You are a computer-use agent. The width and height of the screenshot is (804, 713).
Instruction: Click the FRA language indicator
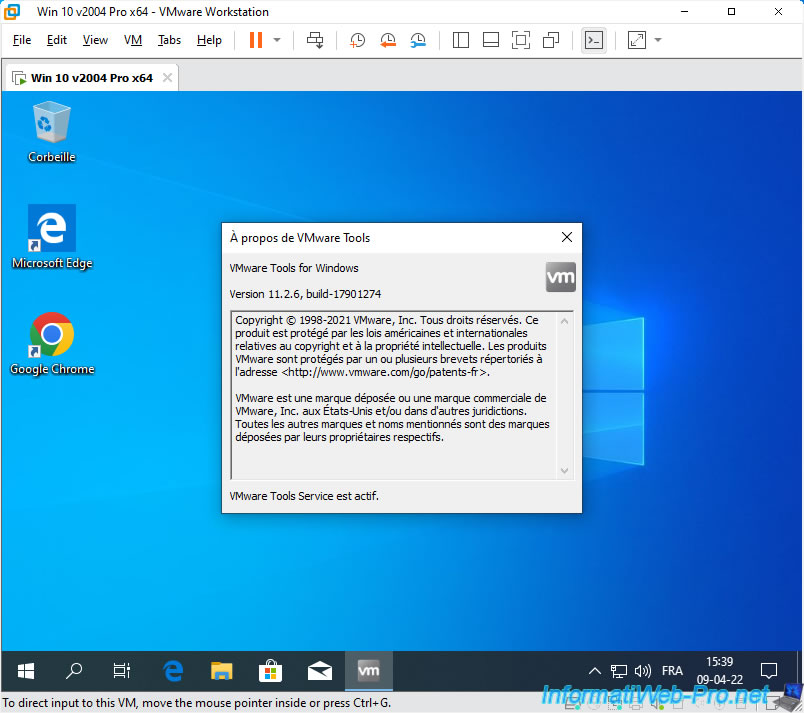(672, 670)
